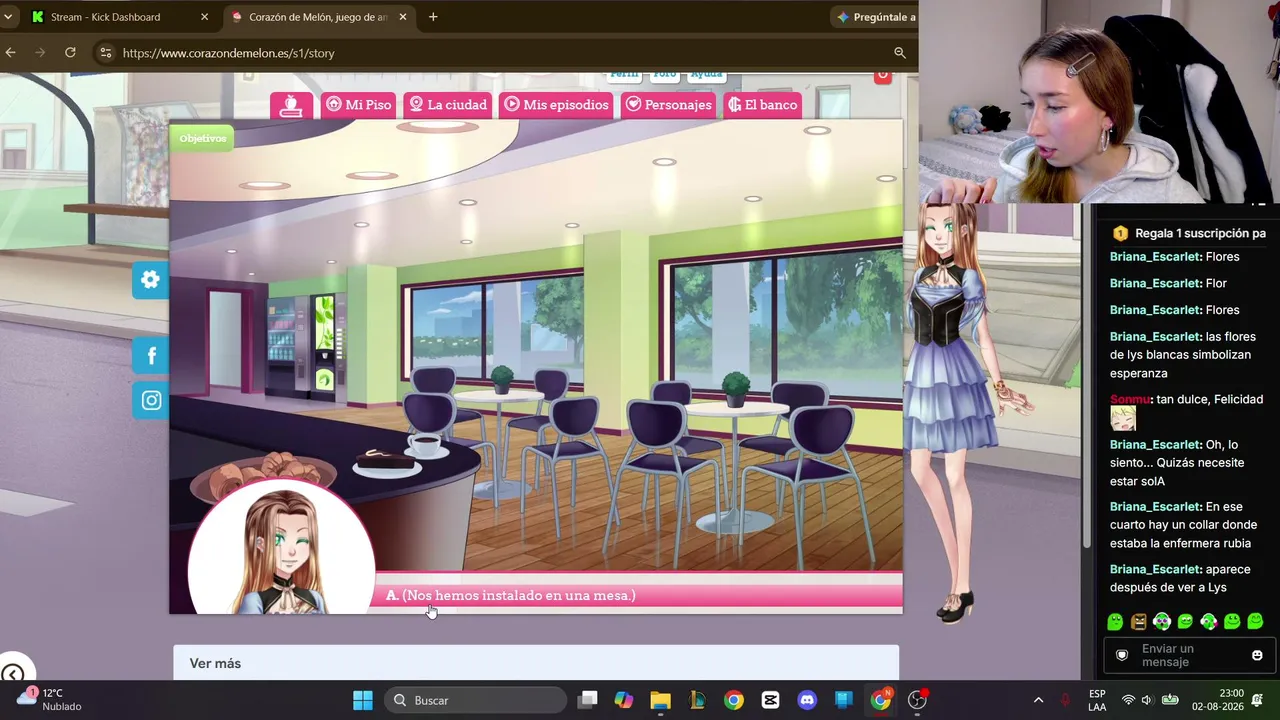Click the character portrait avatar
1280x720 pixels.
click(x=281, y=547)
